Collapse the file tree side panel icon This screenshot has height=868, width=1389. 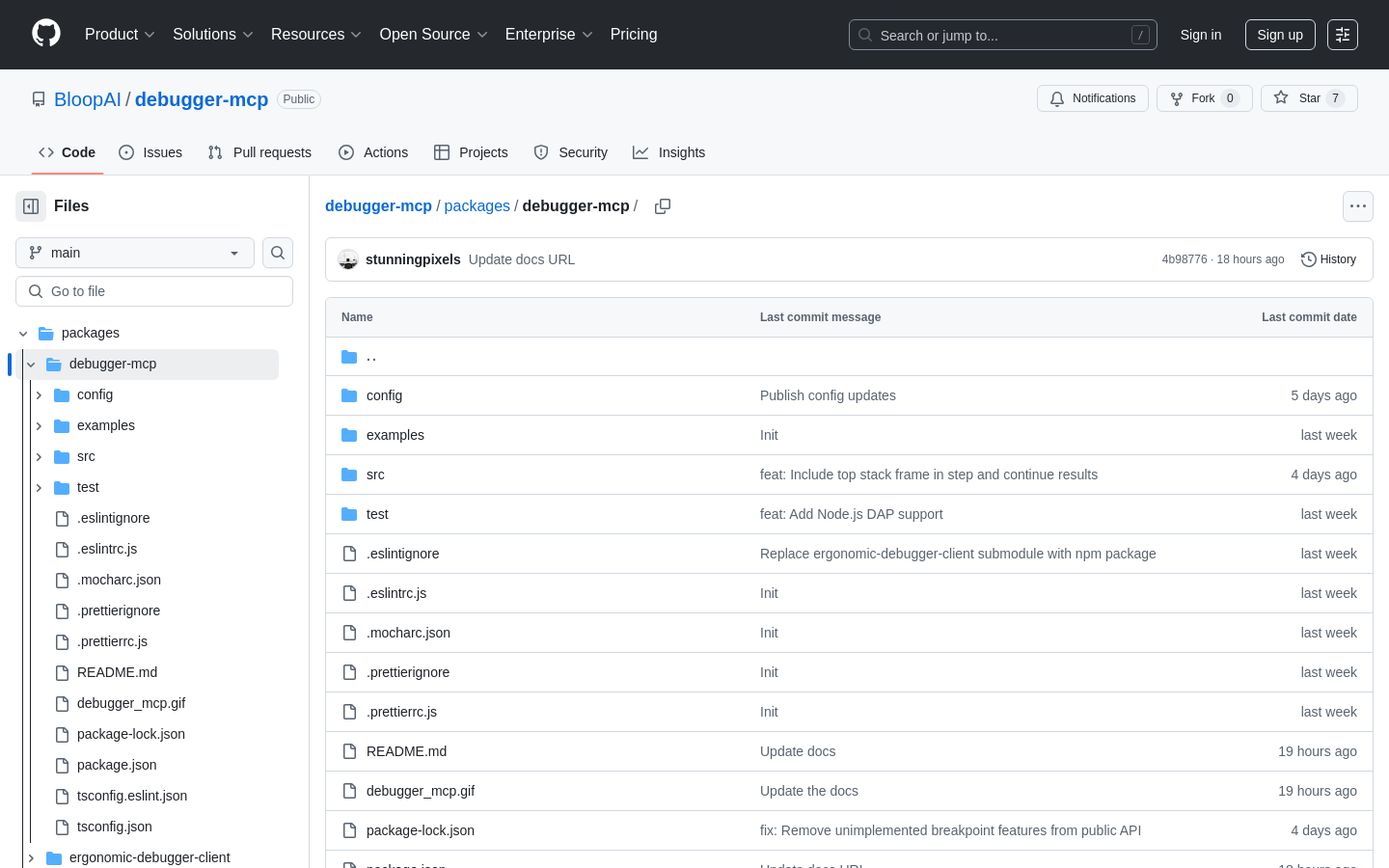[x=31, y=206]
